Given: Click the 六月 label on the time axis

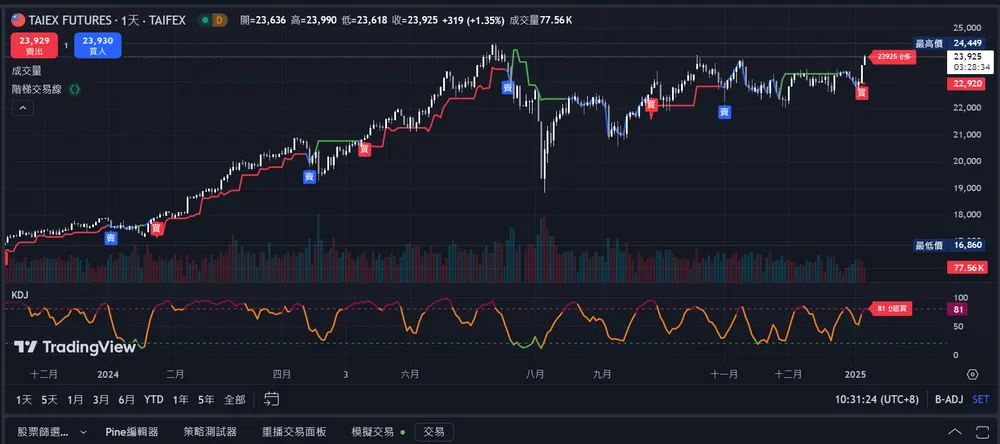Looking at the screenshot, I should click(x=410, y=374).
